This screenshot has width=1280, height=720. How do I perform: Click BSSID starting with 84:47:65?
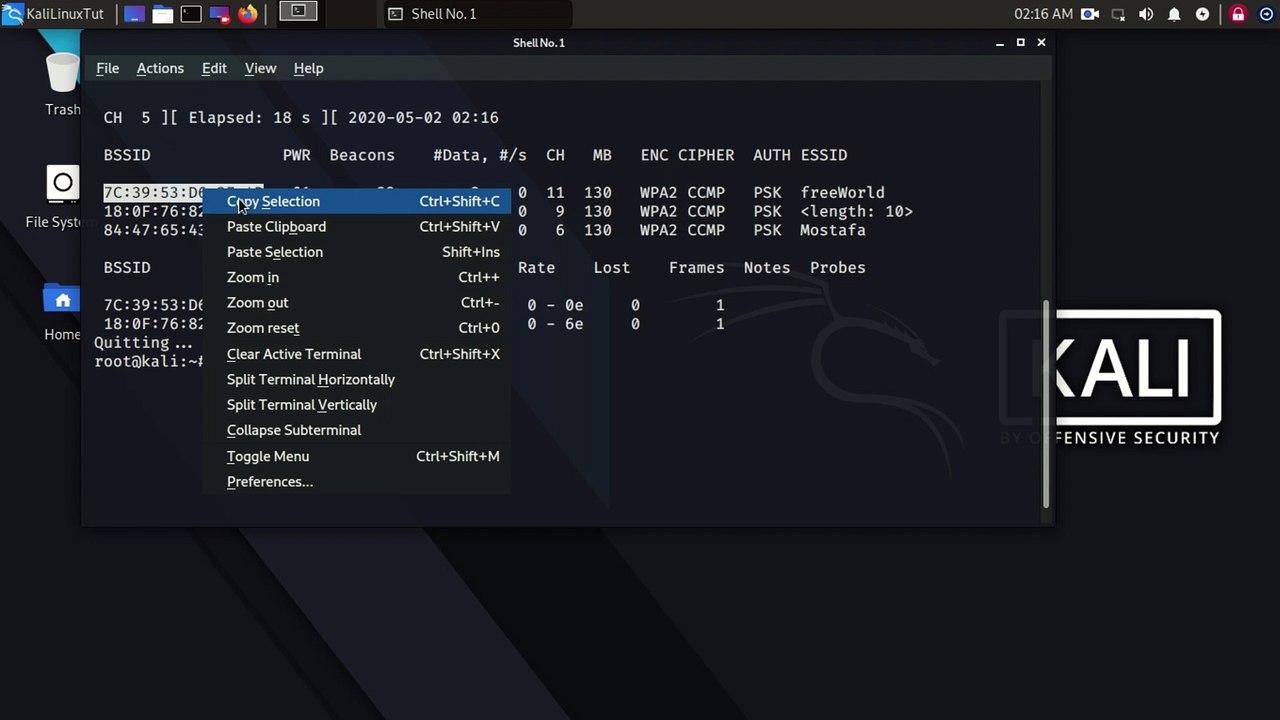point(154,230)
